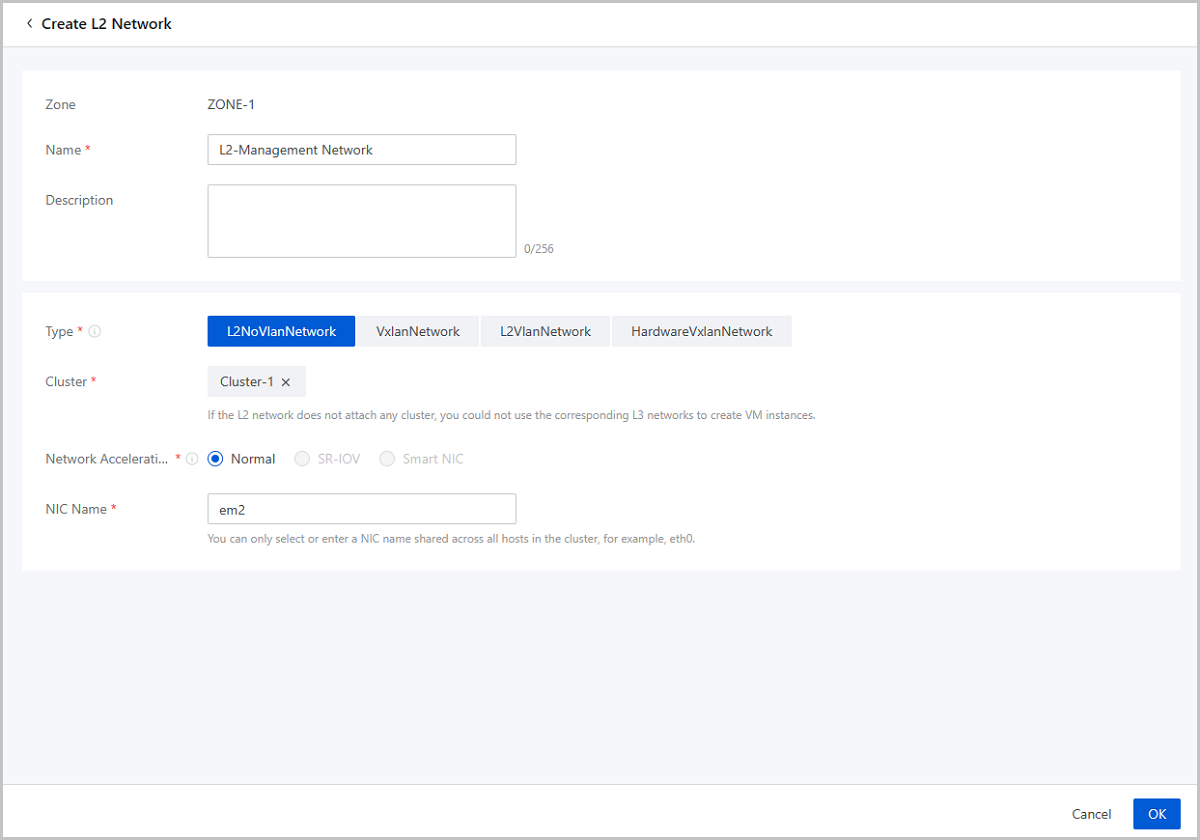Select the SR-IOV radio option

[x=302, y=459]
